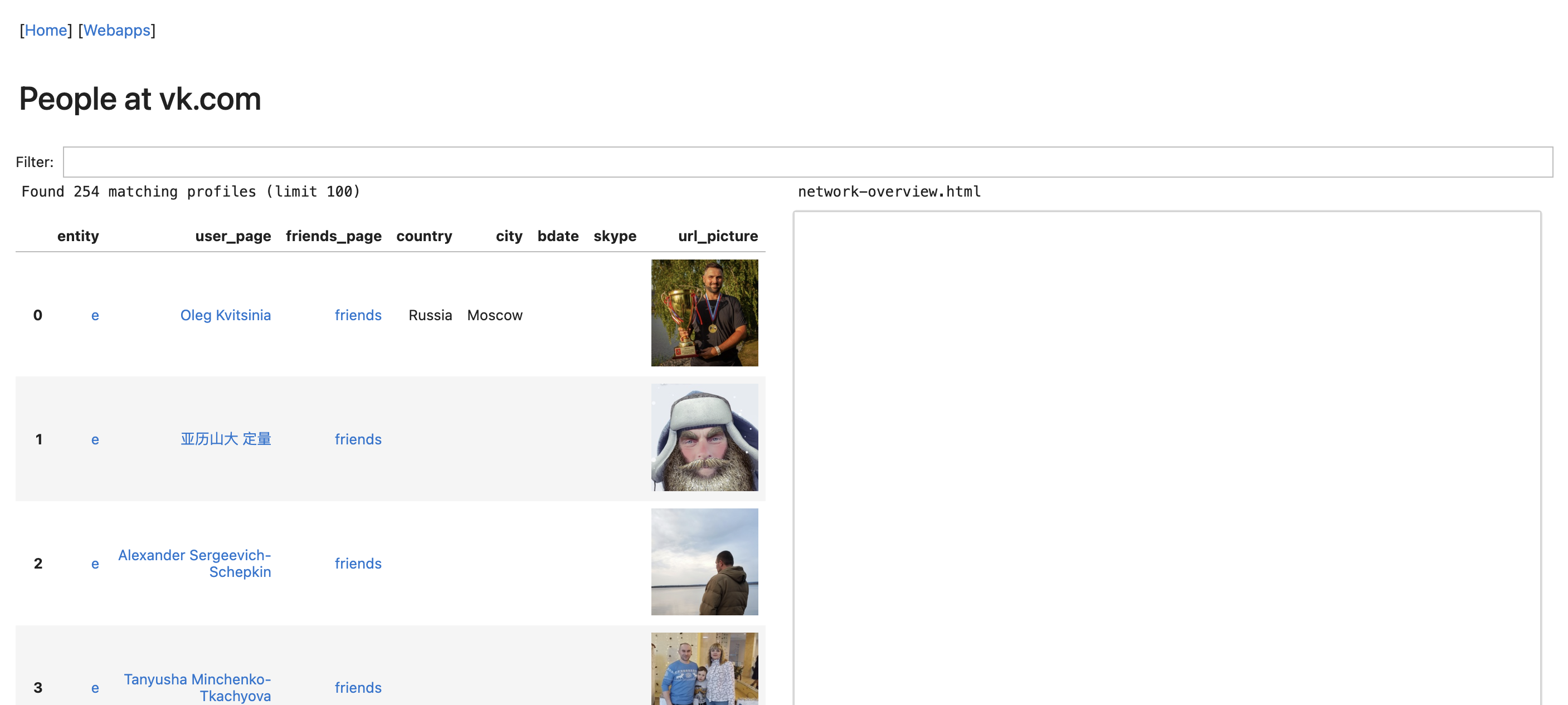Viewport: 1568px width, 705px height.
Task: Click the skype column header
Action: click(x=615, y=236)
